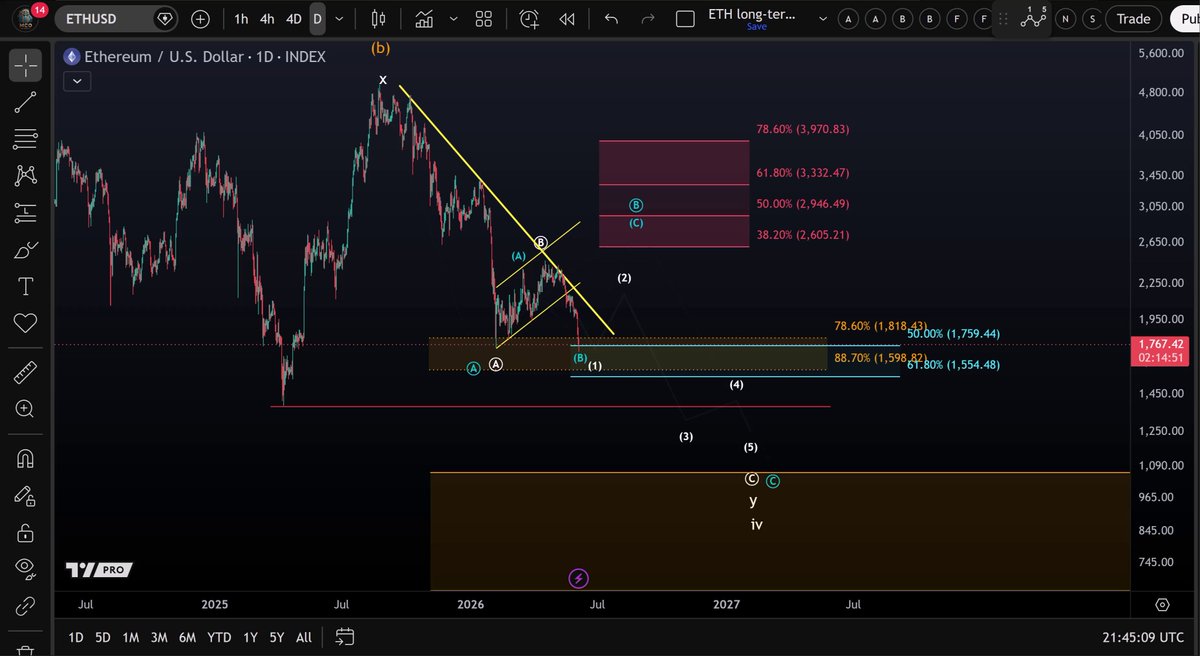Click the circled N favorite button
The height and width of the screenshot is (656, 1200).
pos(1066,18)
